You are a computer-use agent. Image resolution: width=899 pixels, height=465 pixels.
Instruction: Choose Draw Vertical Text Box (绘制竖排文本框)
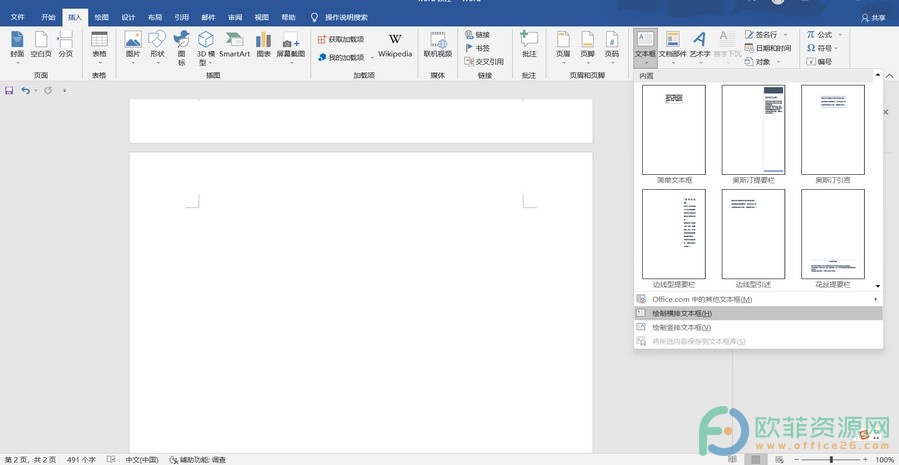pyautogui.click(x=758, y=327)
